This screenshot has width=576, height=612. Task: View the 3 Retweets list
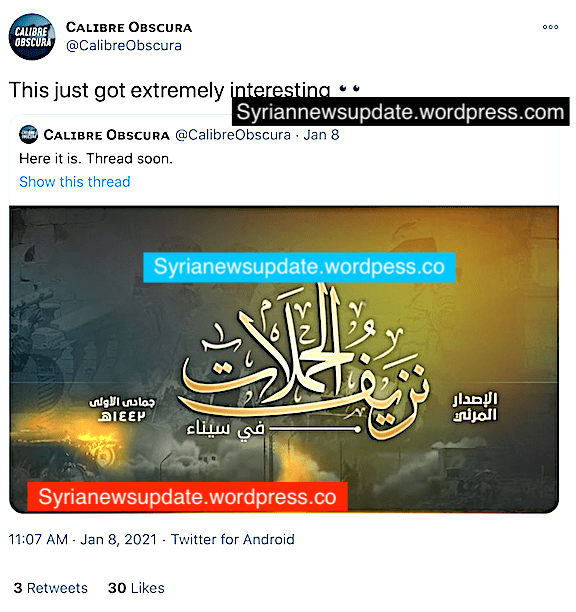click(x=50, y=588)
